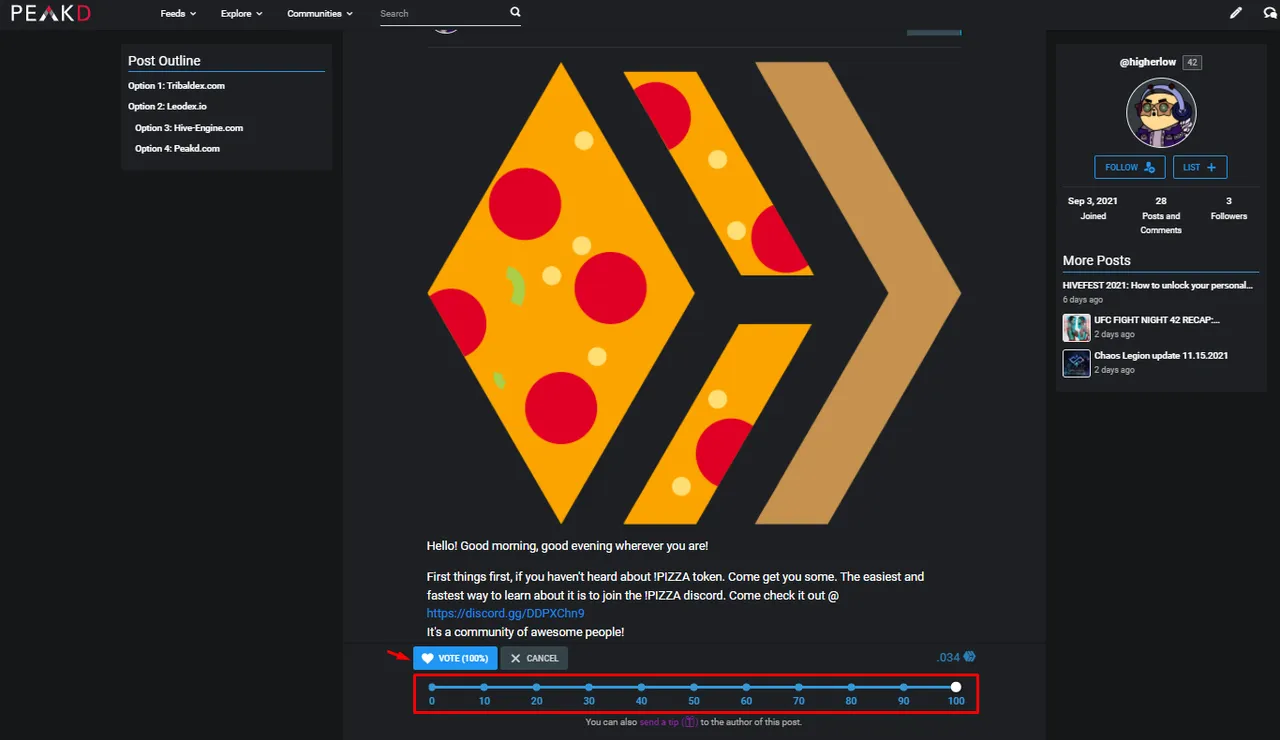The image size is (1280, 740).
Task: Confirm with the VOTE (100%) button
Action: click(455, 658)
